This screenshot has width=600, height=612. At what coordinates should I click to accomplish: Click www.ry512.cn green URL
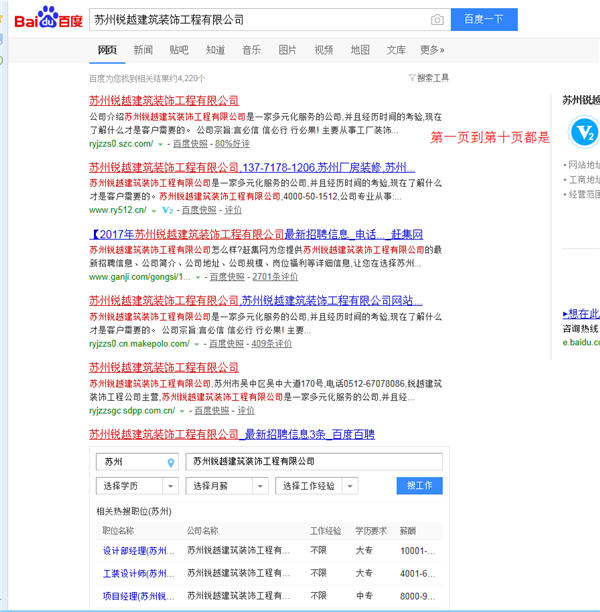118,210
